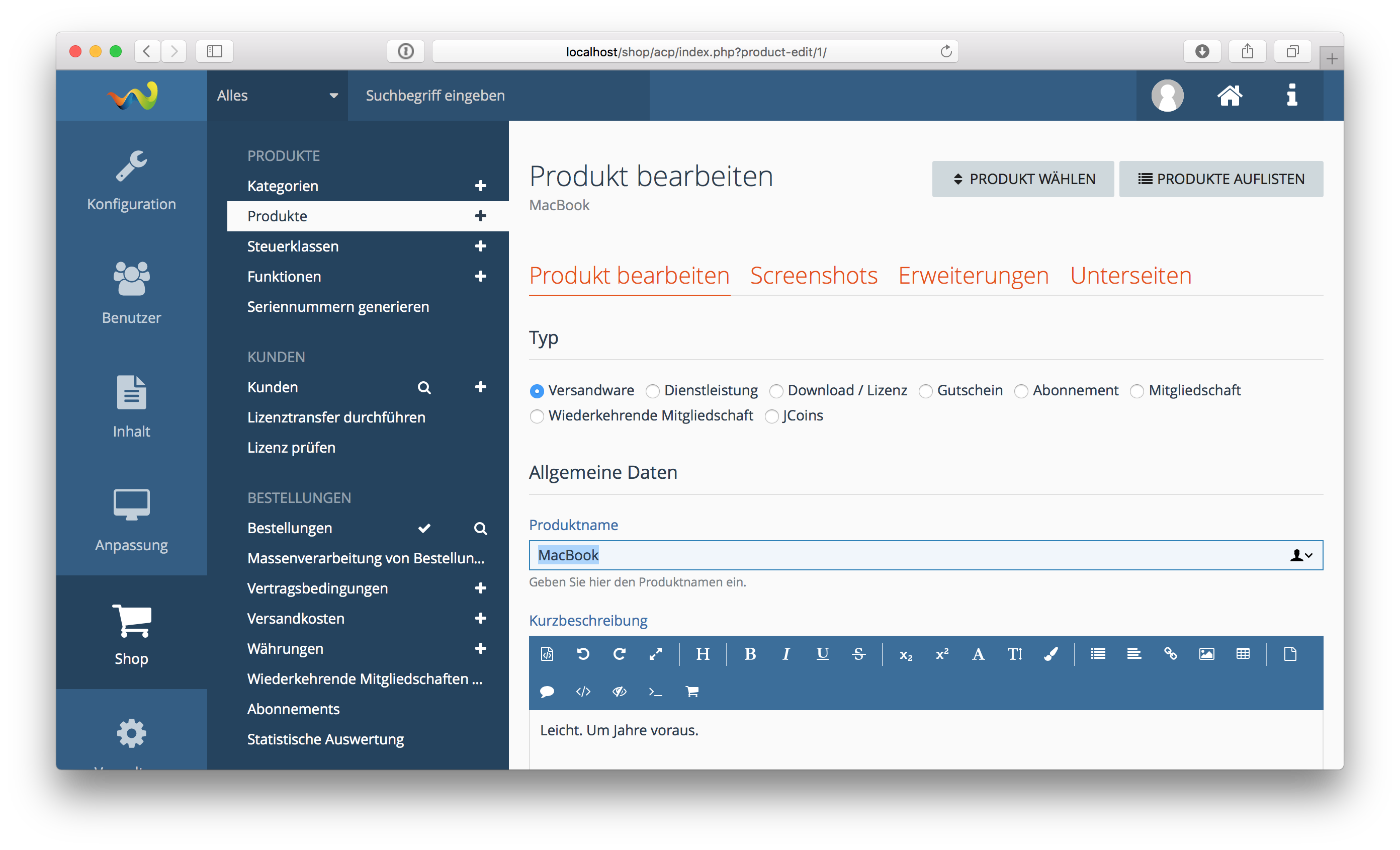Image resolution: width=1400 pixels, height=850 pixels.
Task: Expand the language selector in Produktname field
Action: (1301, 555)
